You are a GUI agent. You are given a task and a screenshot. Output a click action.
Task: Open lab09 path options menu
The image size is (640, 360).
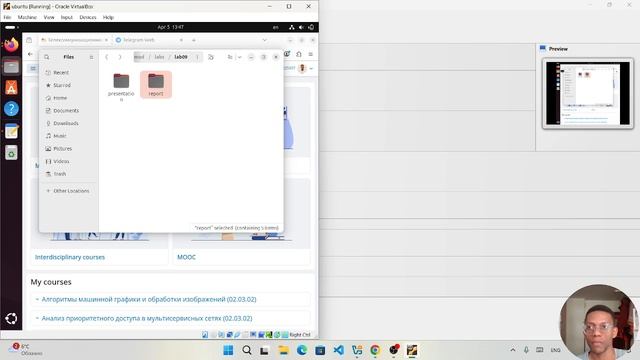pos(197,57)
